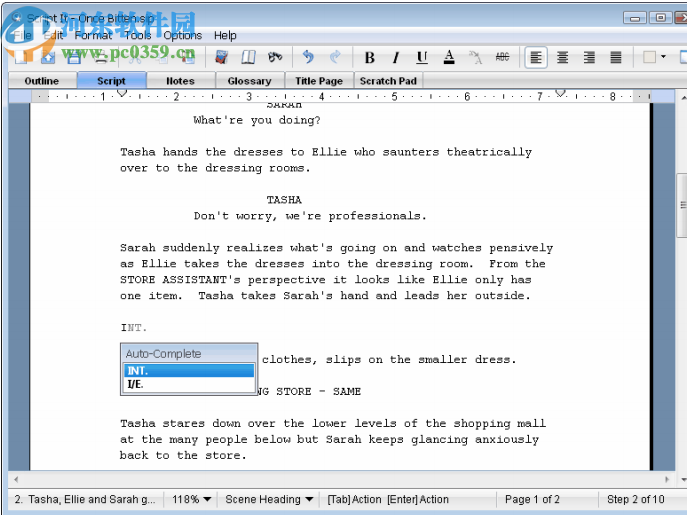Click status text 'Page 1 of 2'

(x=532, y=499)
